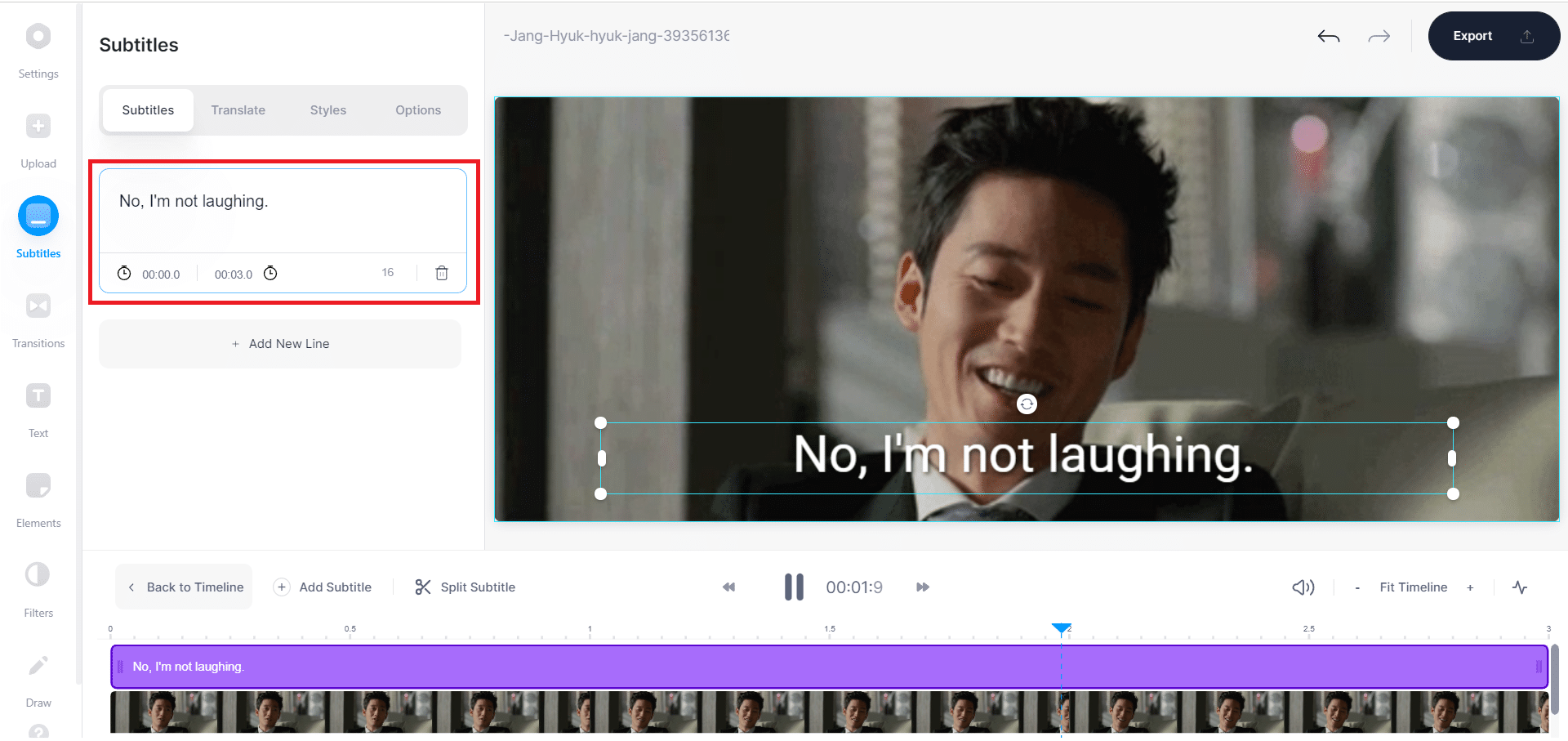The height and width of the screenshot is (741, 1568).
Task: Open the Styles tab
Action: pos(327,110)
